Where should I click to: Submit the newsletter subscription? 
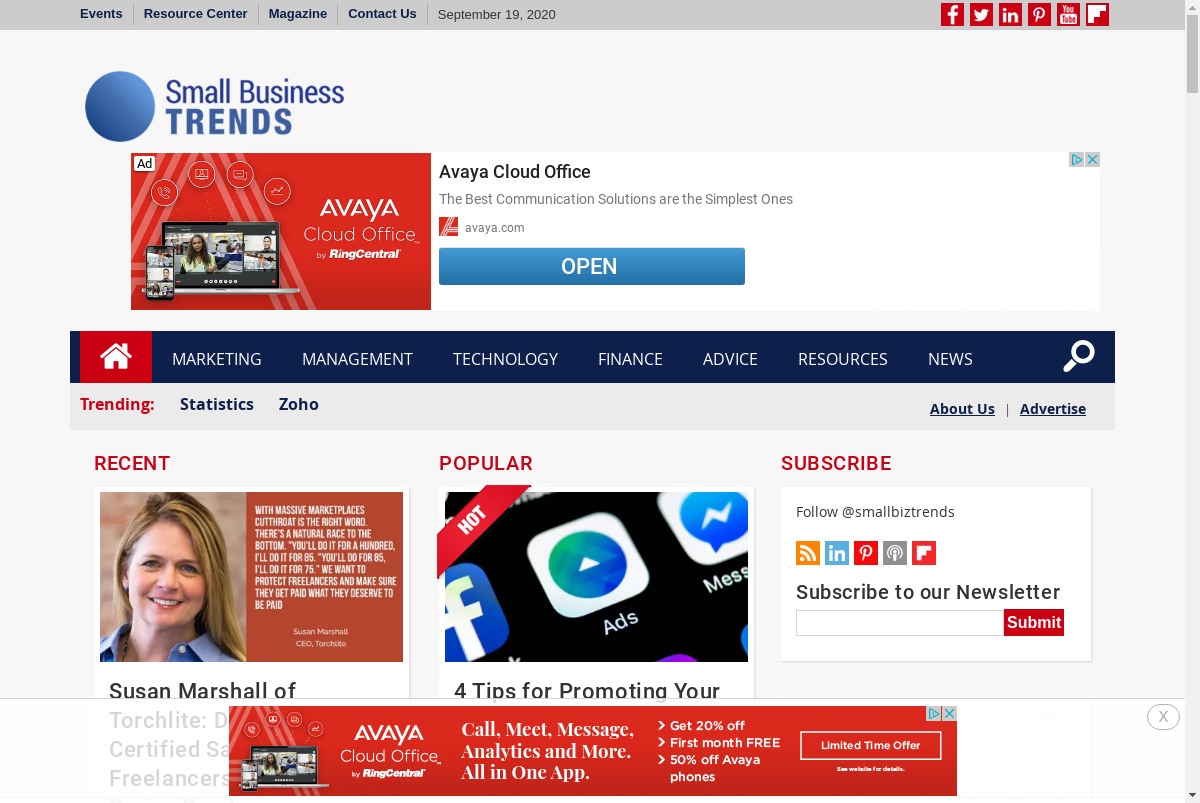coord(1034,622)
